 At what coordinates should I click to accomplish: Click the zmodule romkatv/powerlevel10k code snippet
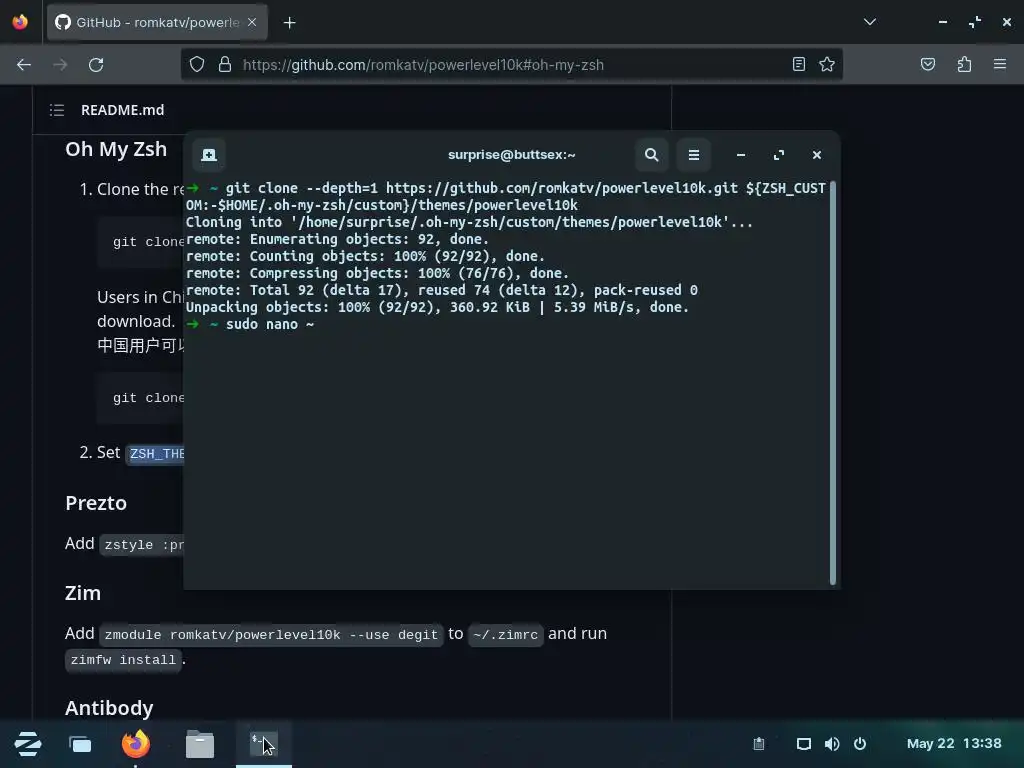pos(271,635)
